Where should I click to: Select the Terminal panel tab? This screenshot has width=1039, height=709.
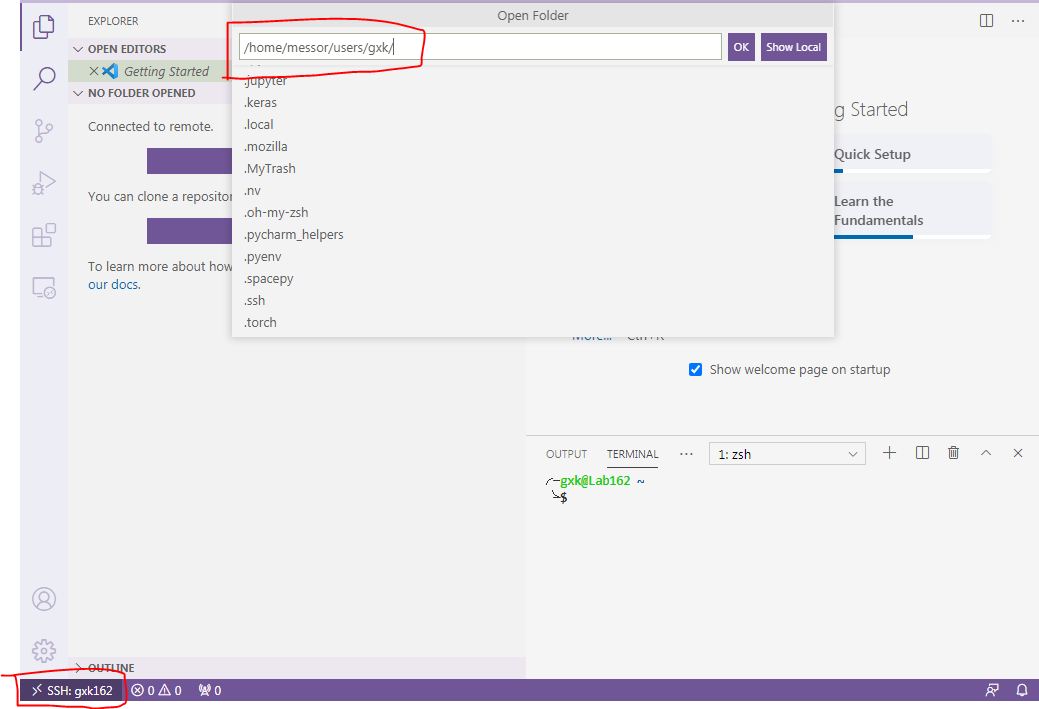coord(632,454)
